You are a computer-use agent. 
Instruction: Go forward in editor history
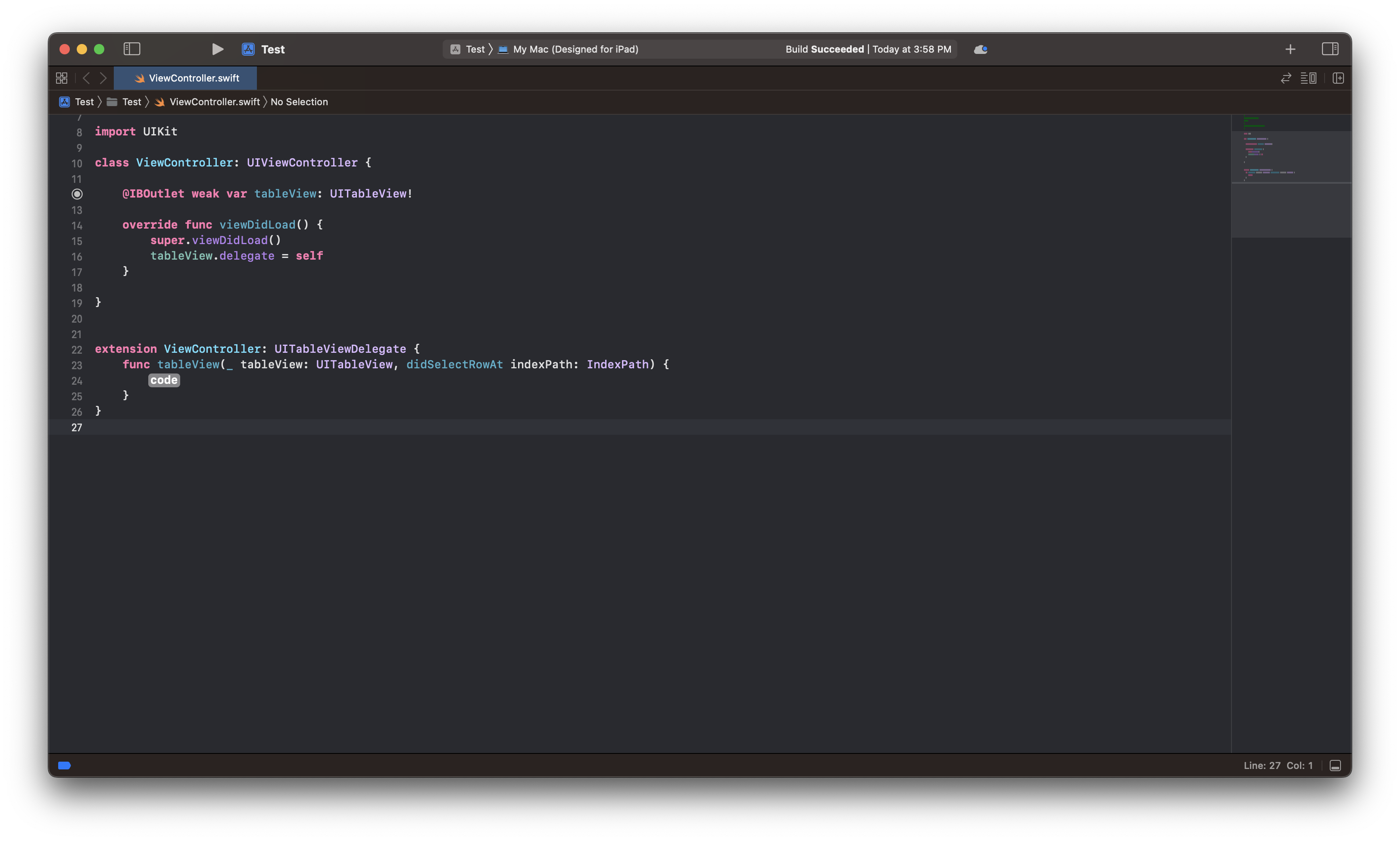click(x=103, y=78)
